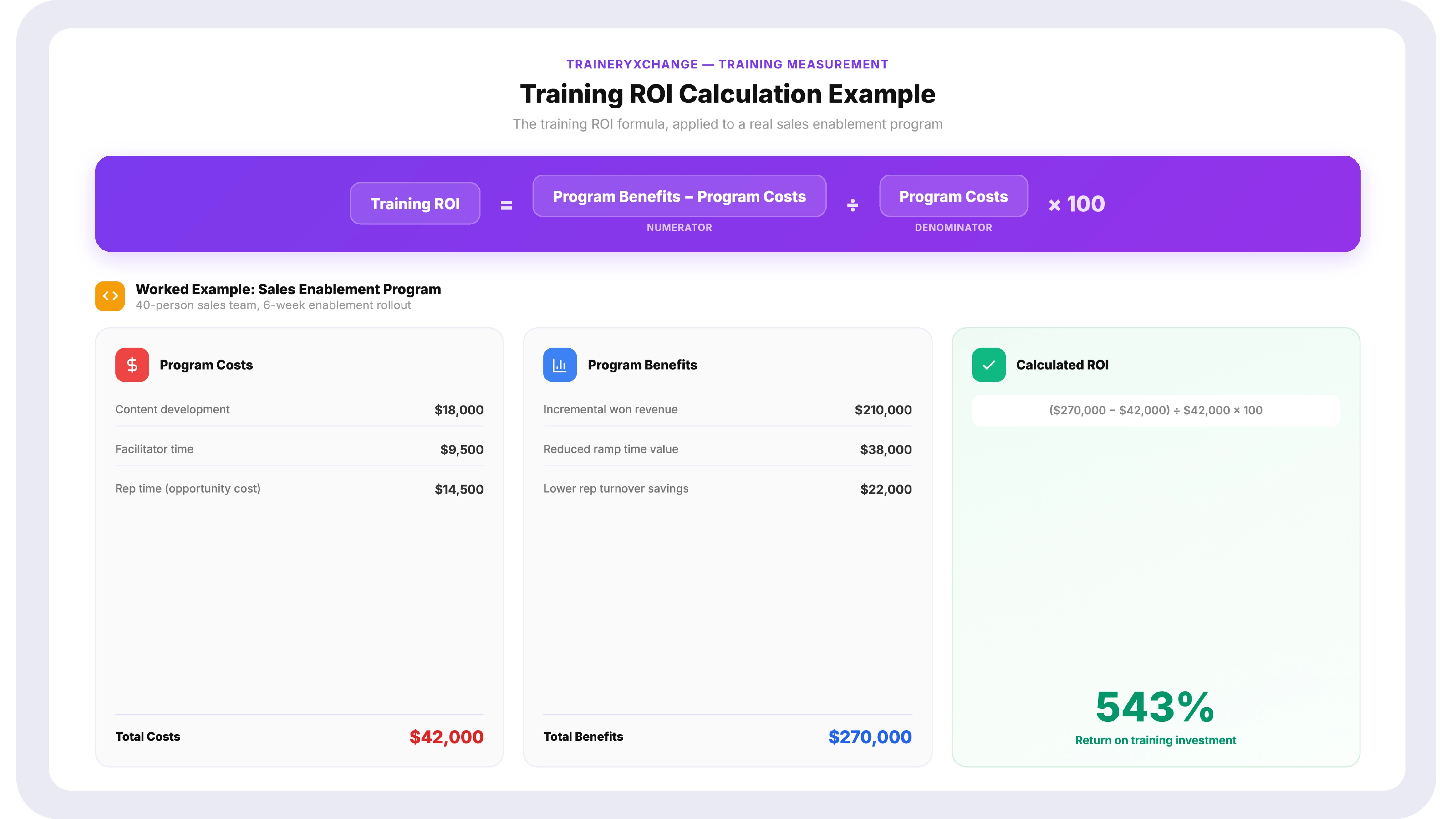Click the Rep time (opportunity cost) label
Viewport: 1456px width, 819px height.
(188, 488)
